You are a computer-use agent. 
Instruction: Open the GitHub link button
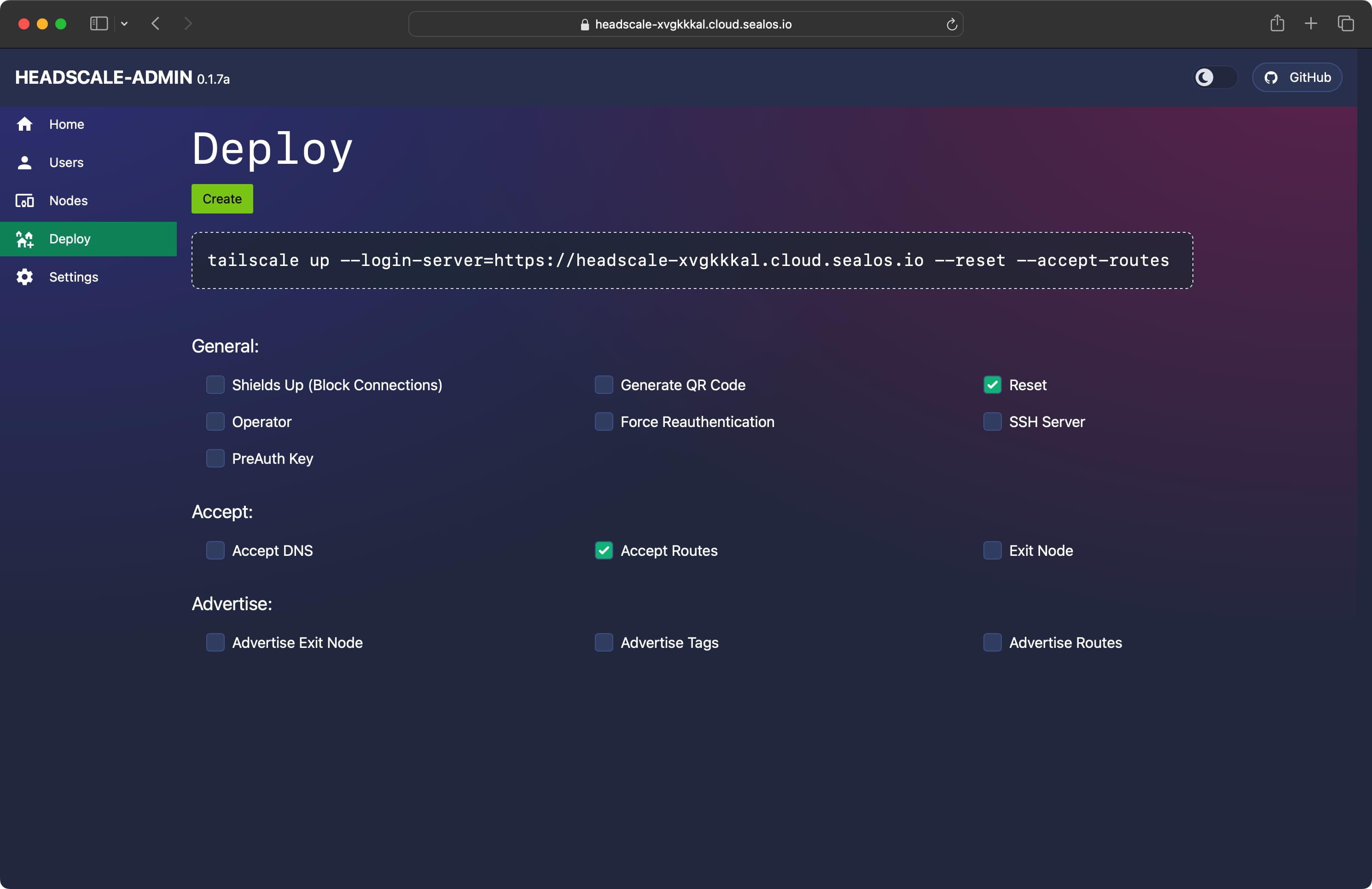1297,77
